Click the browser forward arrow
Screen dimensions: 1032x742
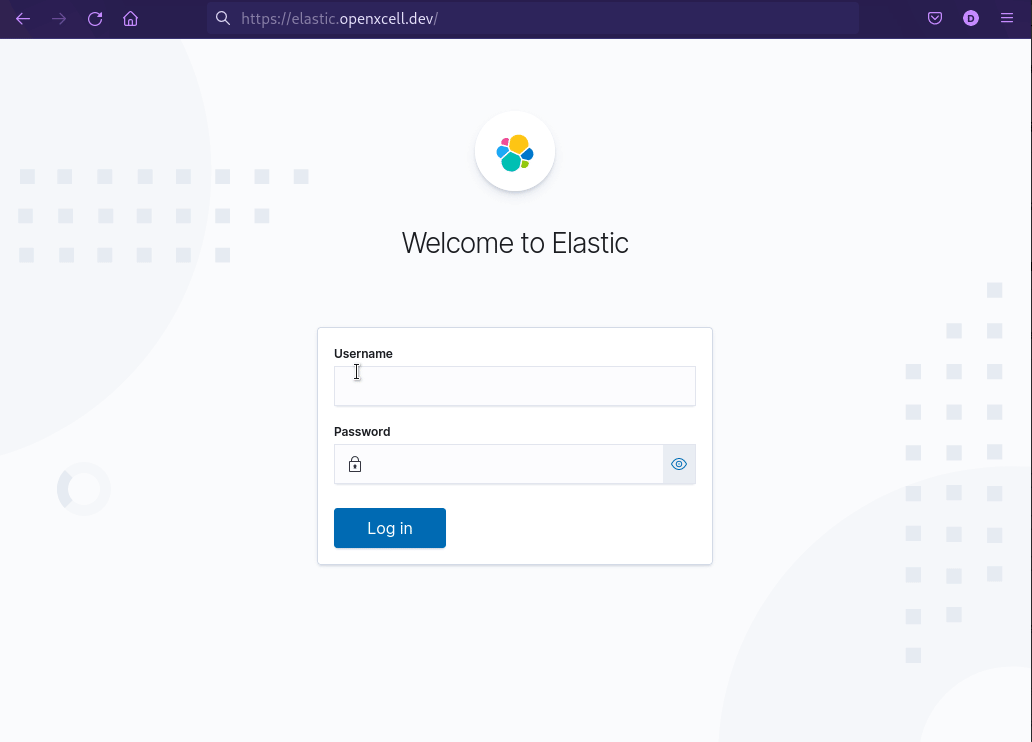[59, 19]
